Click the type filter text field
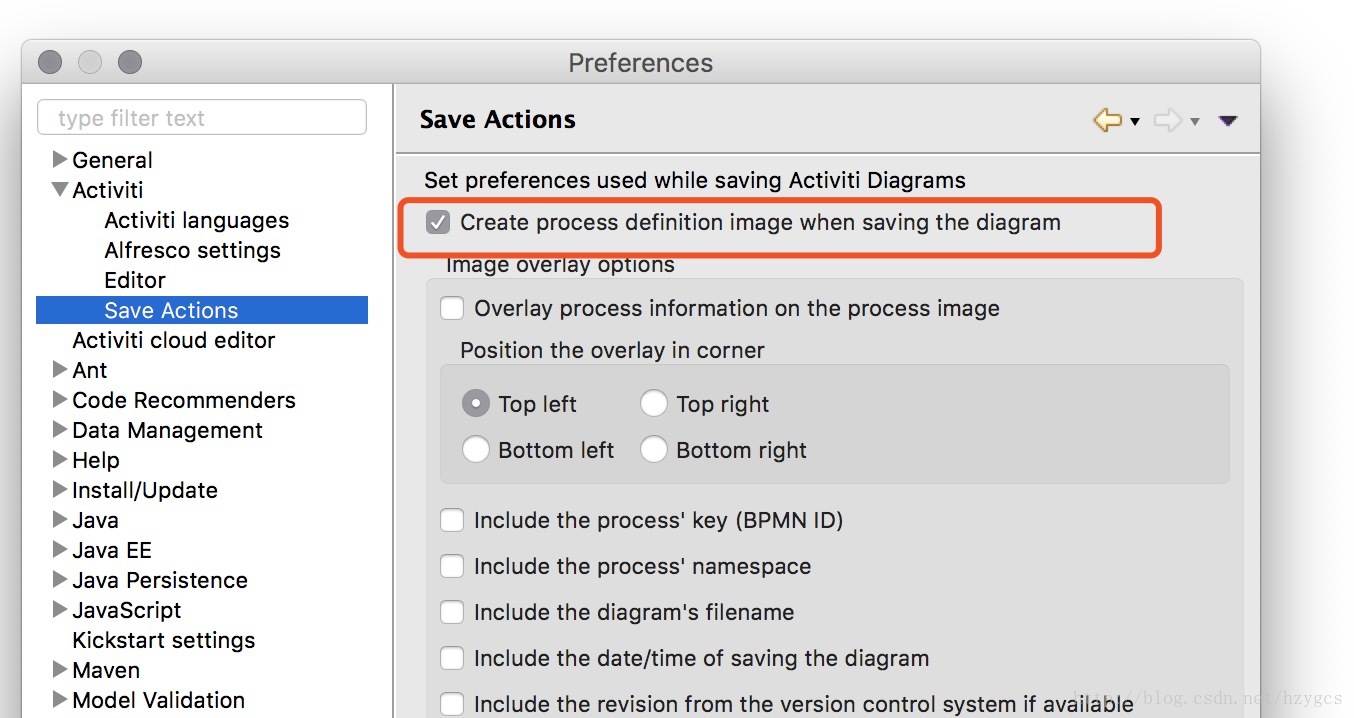The height and width of the screenshot is (718, 1354). click(x=202, y=118)
